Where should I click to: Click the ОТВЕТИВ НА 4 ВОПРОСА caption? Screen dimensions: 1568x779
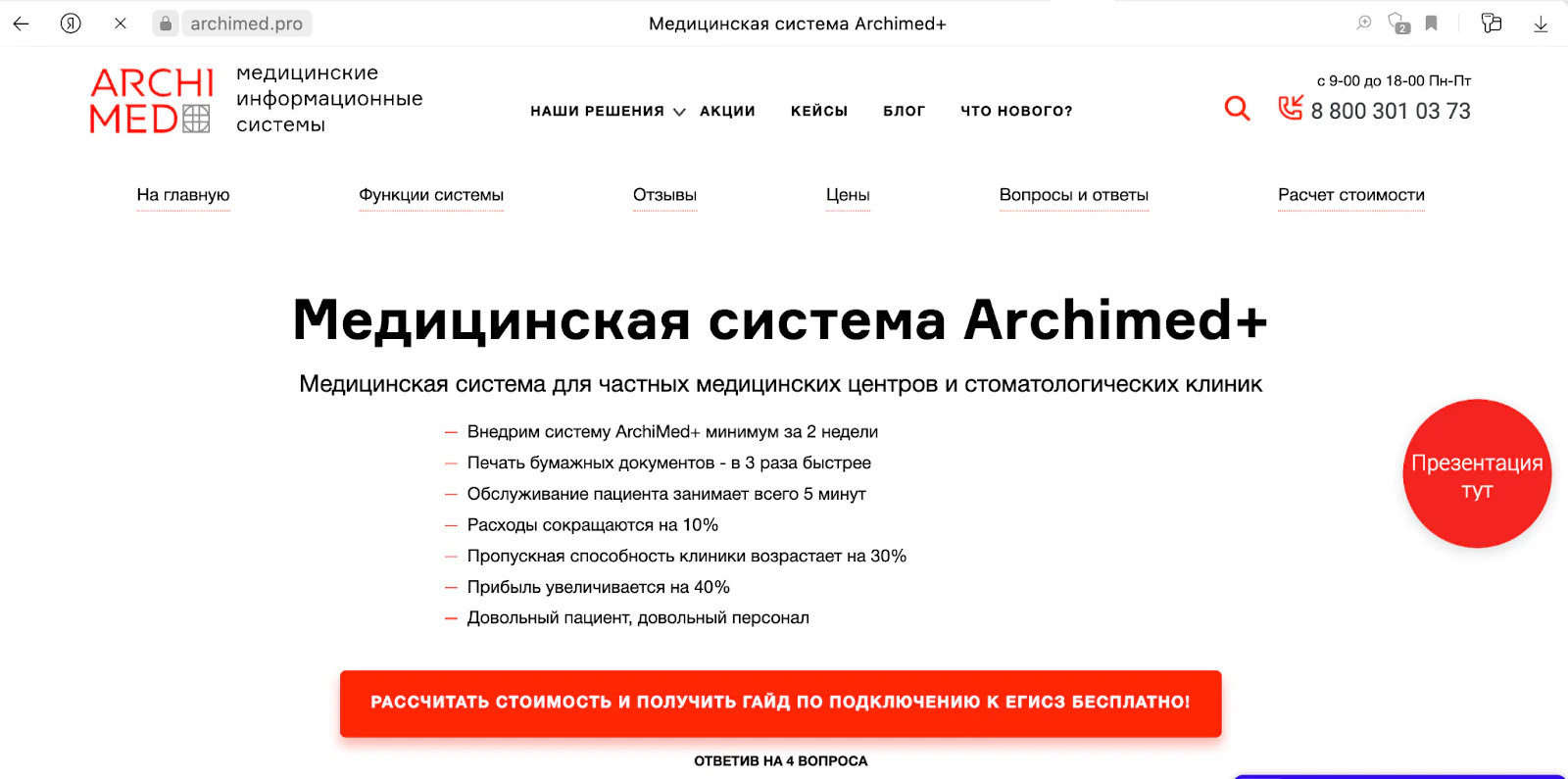(781, 761)
